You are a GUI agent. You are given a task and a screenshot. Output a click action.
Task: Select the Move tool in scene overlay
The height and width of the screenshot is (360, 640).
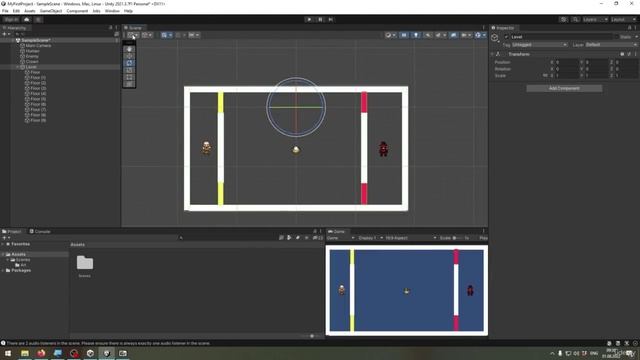[129, 56]
